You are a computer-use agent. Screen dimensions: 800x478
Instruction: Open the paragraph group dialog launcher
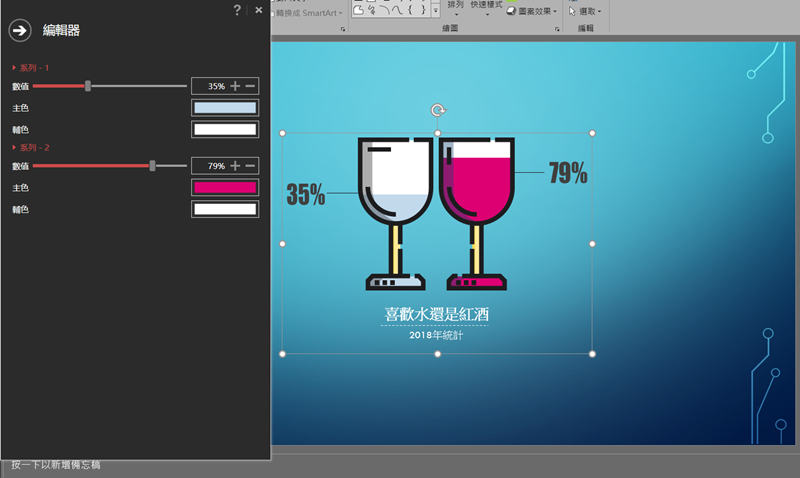point(343,29)
